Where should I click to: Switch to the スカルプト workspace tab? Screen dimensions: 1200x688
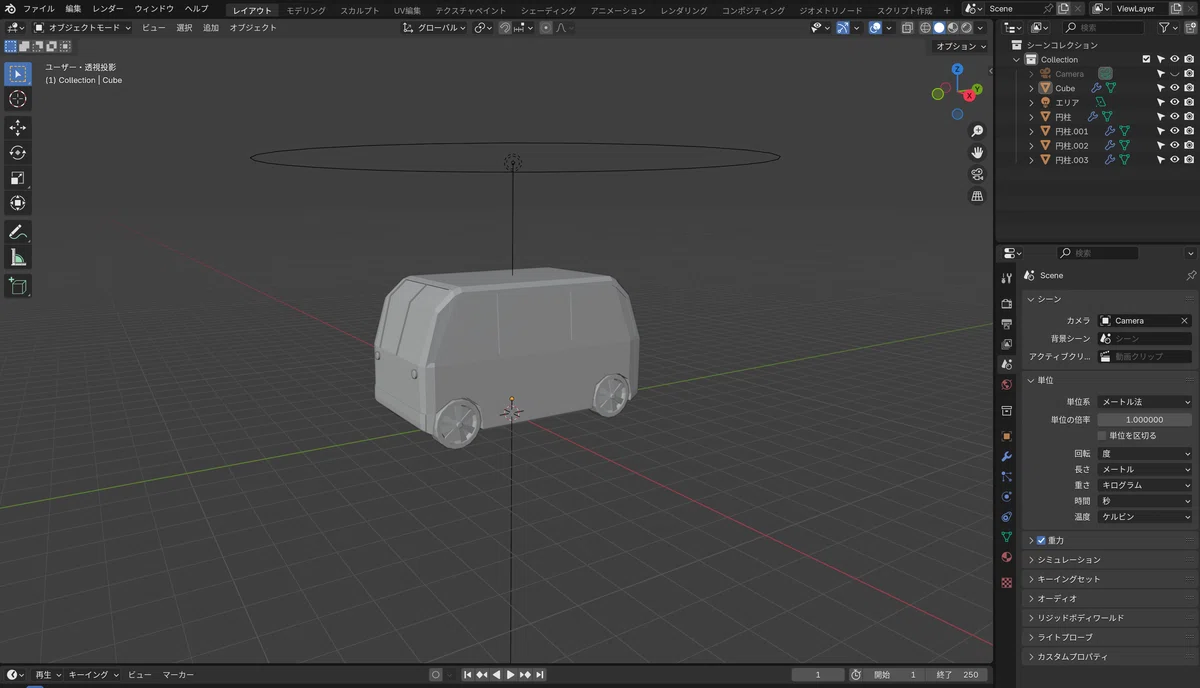360,10
